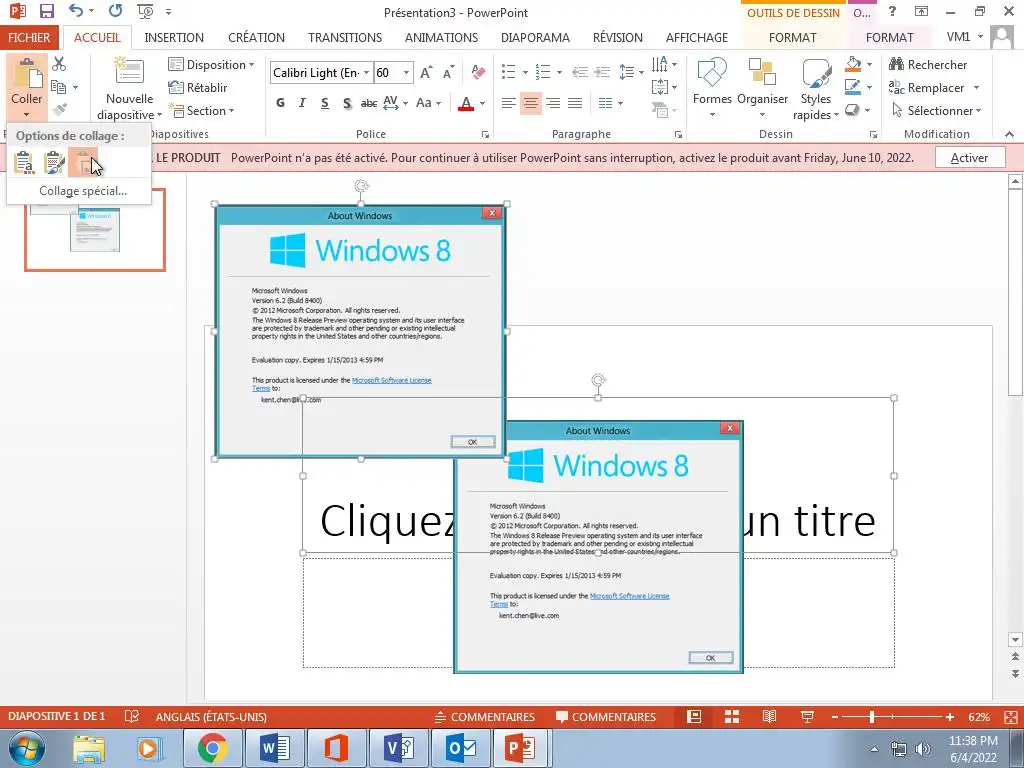Toggle bold (G) formatting
This screenshot has height=768, width=1024.
click(x=280, y=103)
